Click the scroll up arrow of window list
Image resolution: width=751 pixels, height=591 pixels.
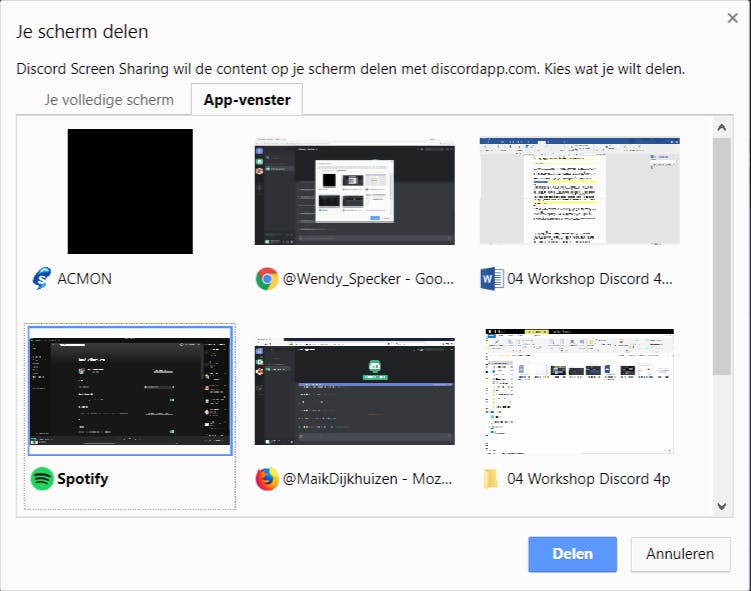[722, 127]
